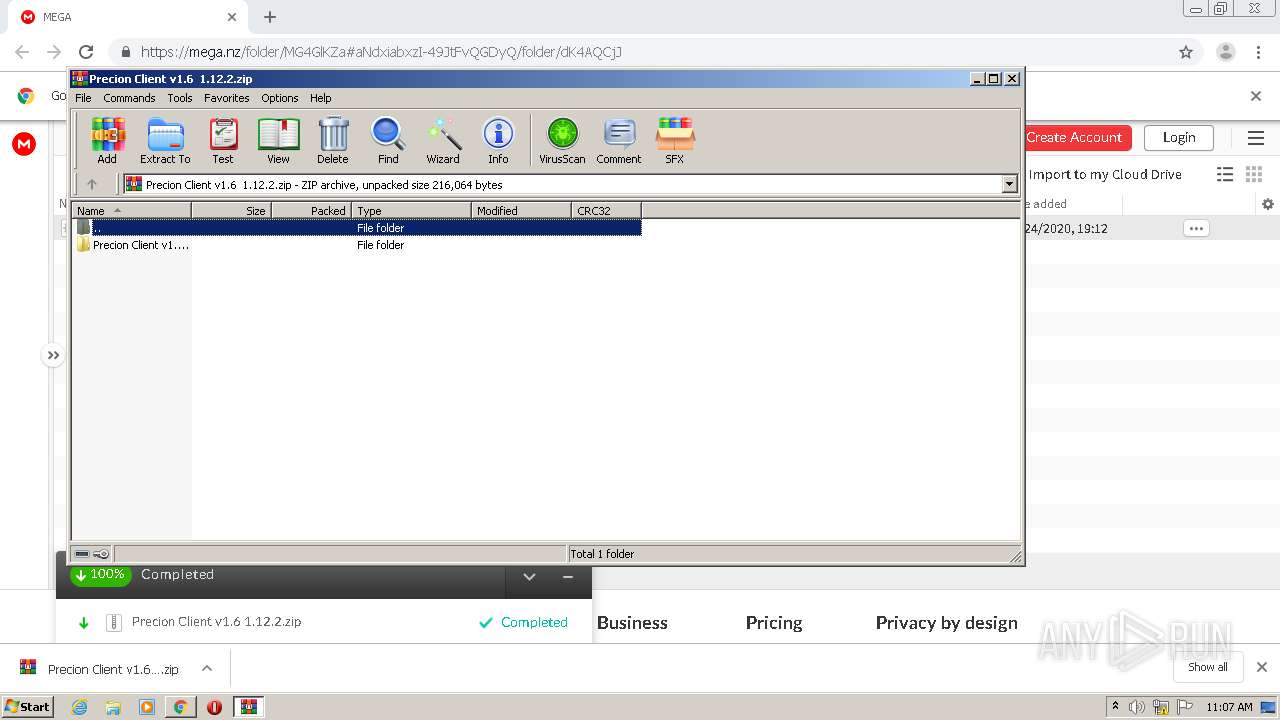The width and height of the screenshot is (1280, 720).
Task: Sort file list by Modified column
Action: coord(521,210)
